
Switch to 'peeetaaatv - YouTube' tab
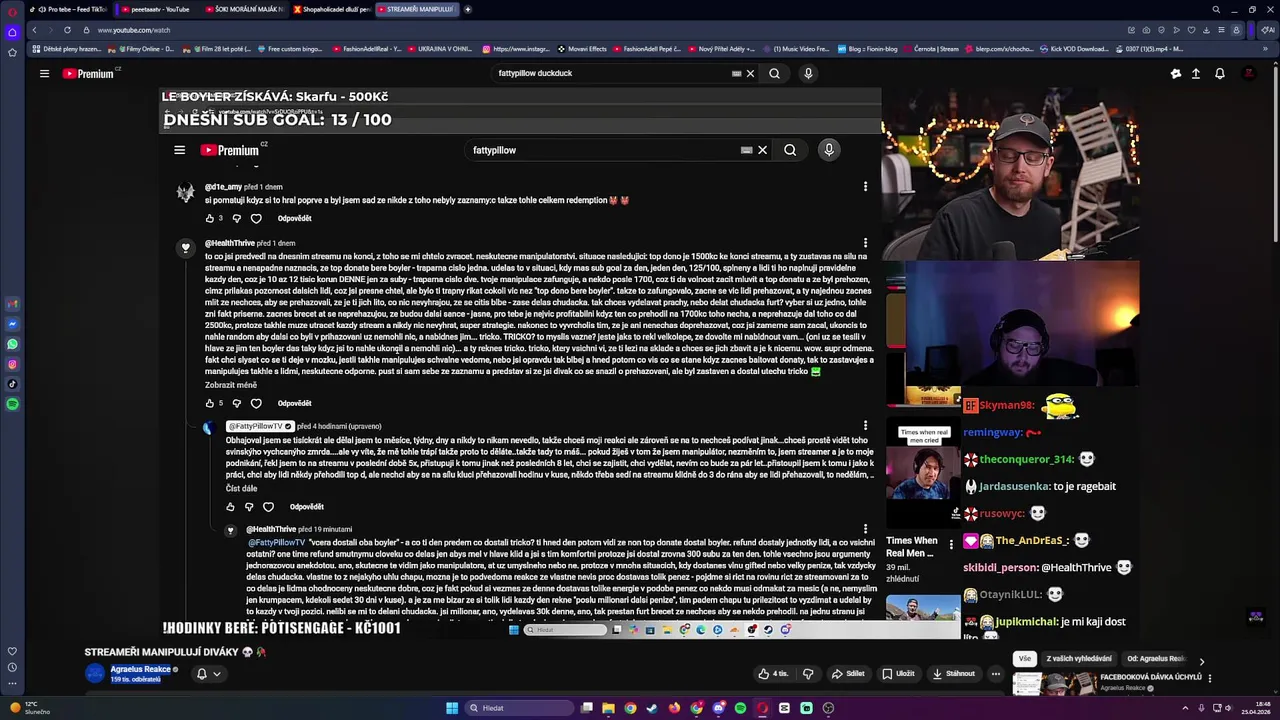pyautogui.click(x=156, y=9)
